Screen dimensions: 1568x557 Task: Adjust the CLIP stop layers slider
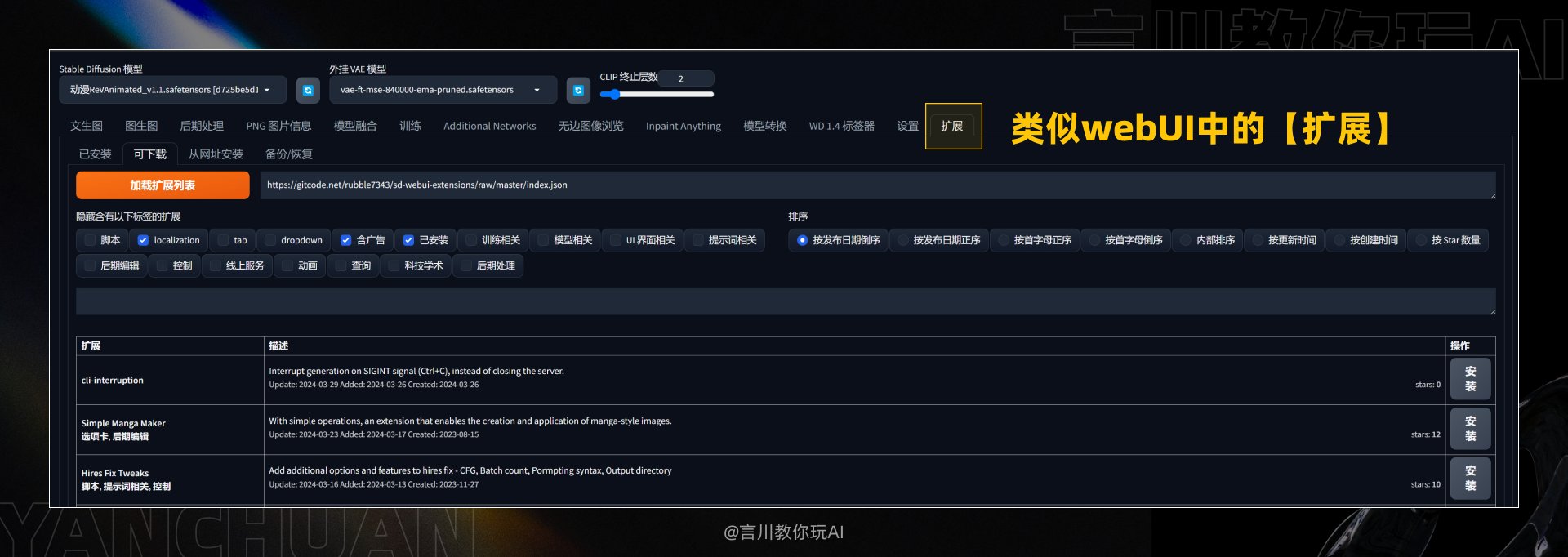pyautogui.click(x=657, y=95)
